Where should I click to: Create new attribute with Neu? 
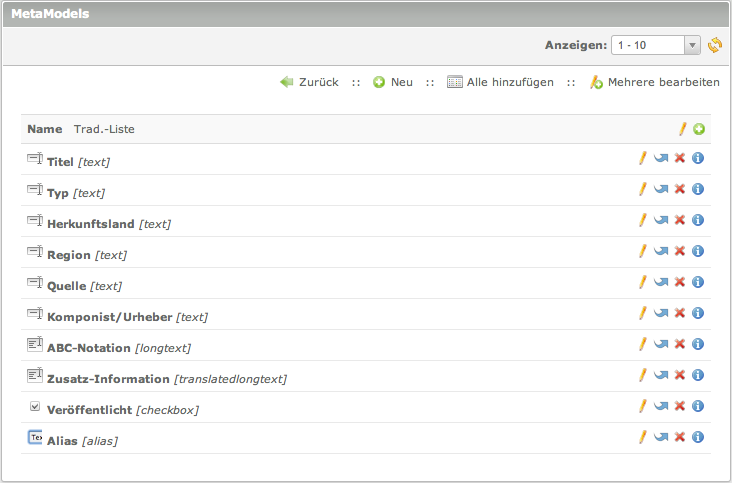pyautogui.click(x=393, y=82)
